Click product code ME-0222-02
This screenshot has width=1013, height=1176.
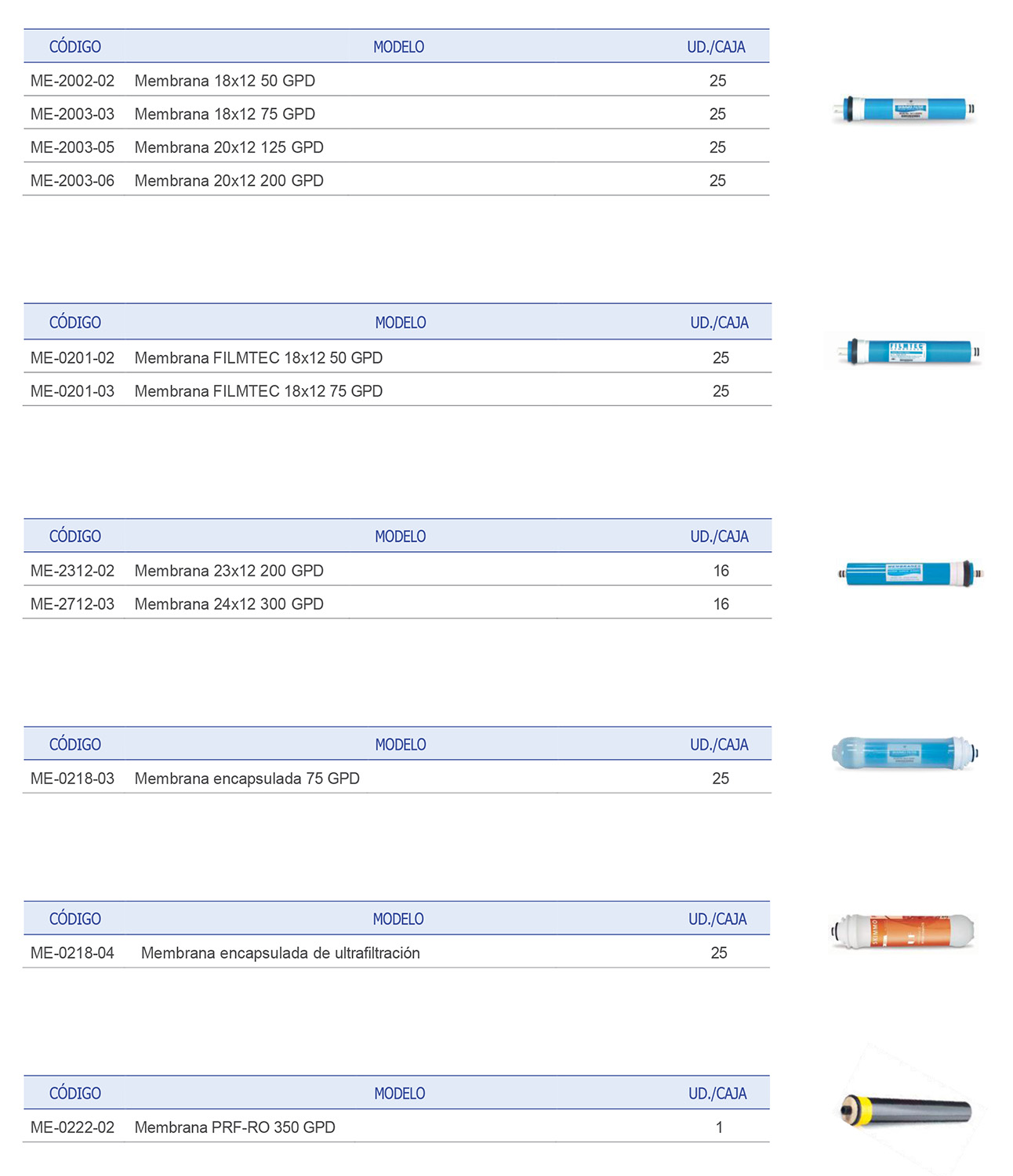click(72, 1127)
